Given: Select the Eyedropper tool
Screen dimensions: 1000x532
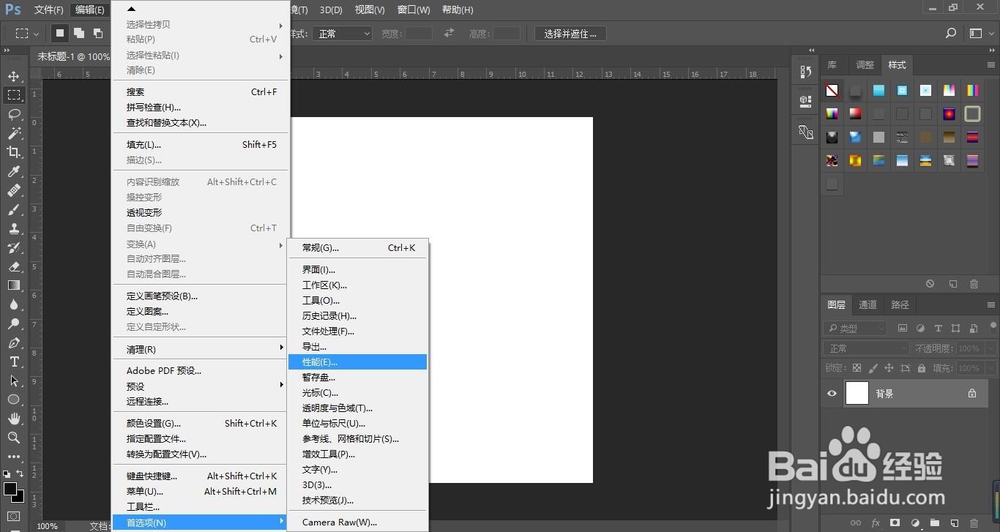Looking at the screenshot, I should tap(13, 171).
